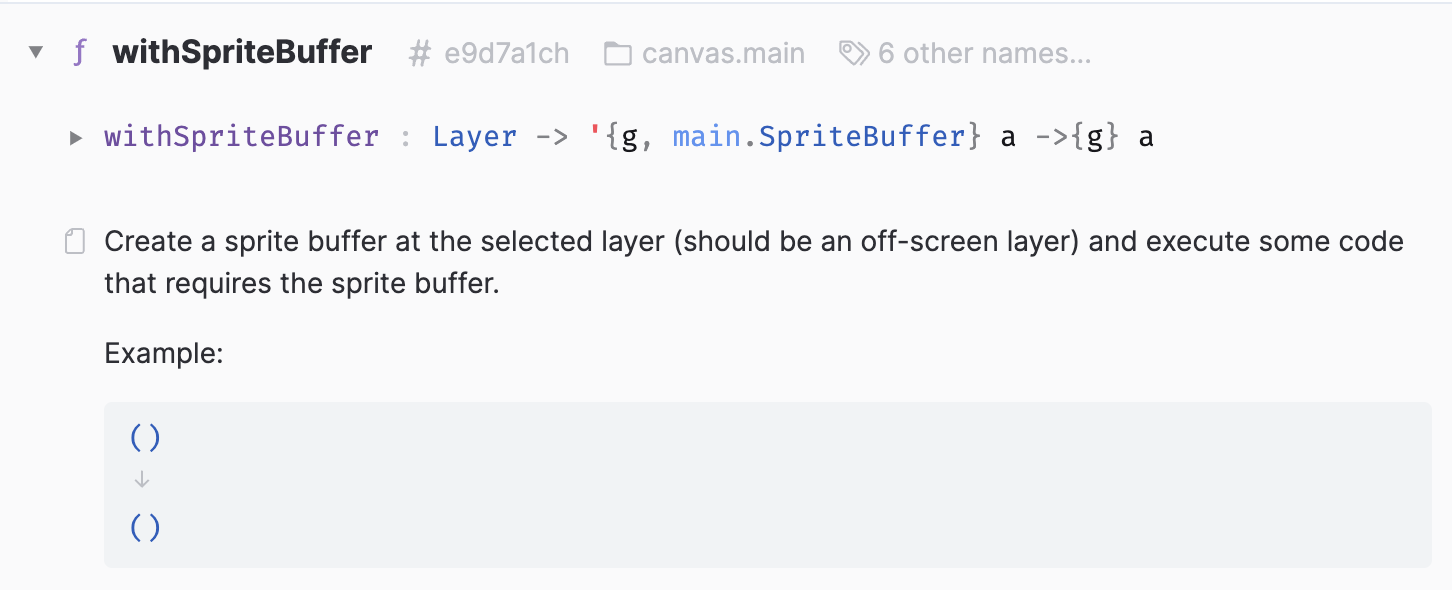Collapse the withSpriteBuffer definition

(36, 52)
